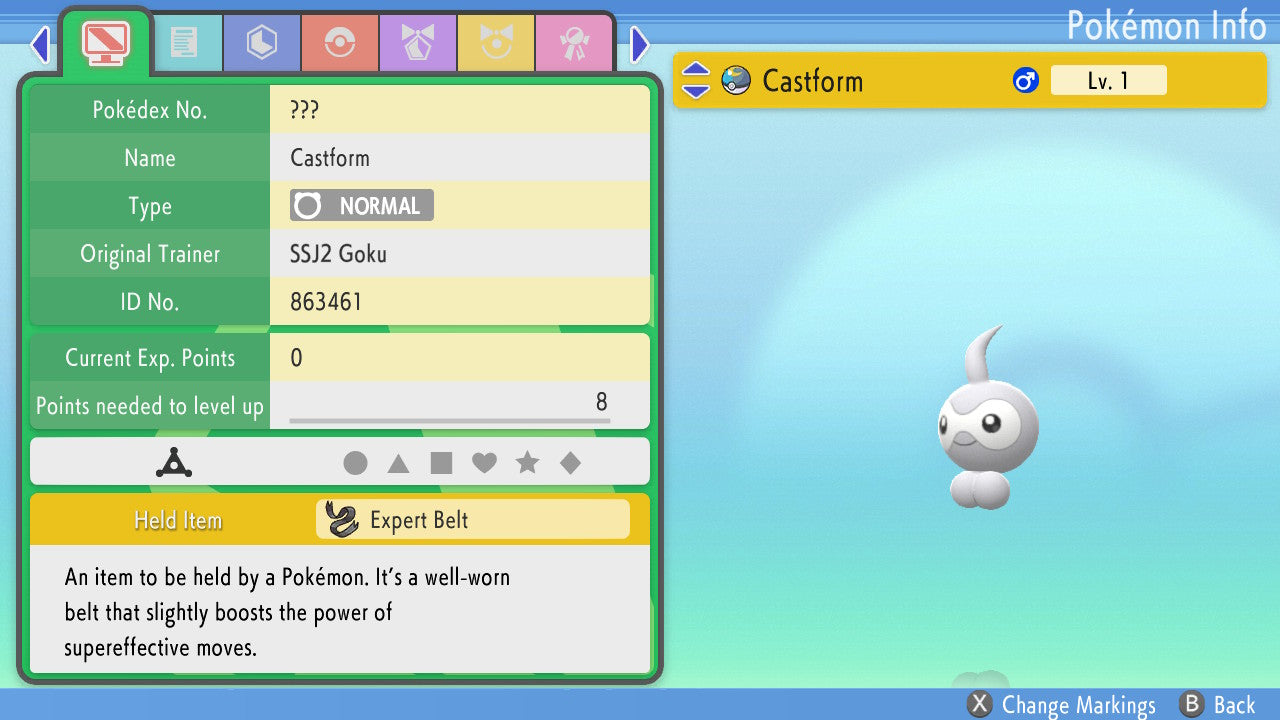Open the trainer memo tab

tap(184, 43)
